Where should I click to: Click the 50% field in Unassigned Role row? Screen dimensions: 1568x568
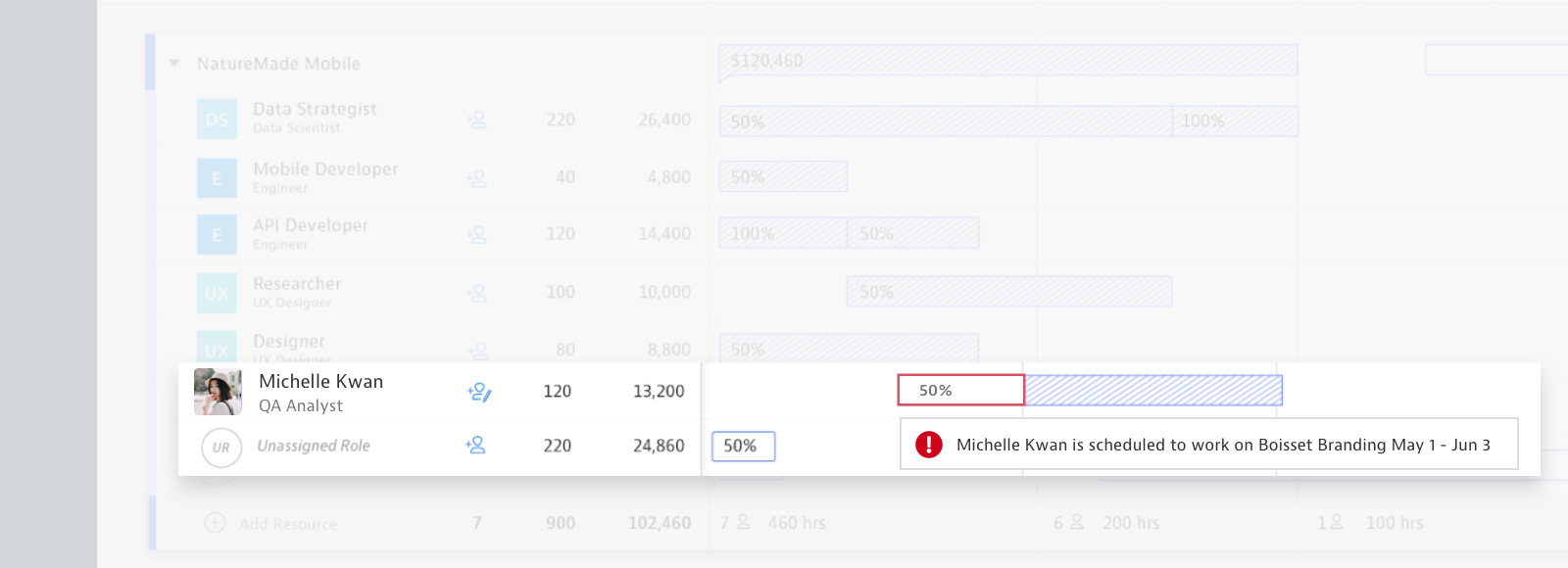743,446
